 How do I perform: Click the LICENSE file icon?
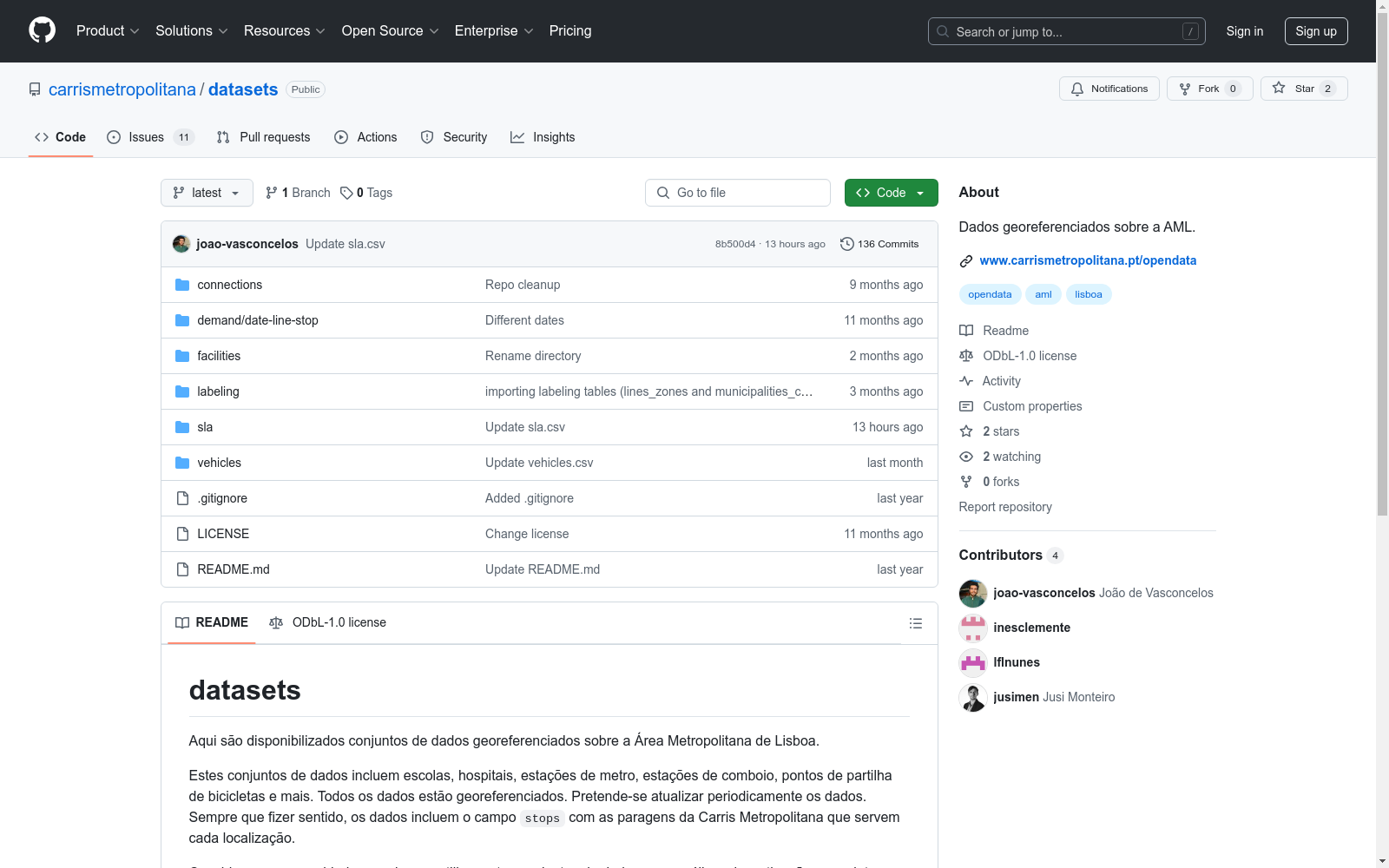click(x=182, y=534)
